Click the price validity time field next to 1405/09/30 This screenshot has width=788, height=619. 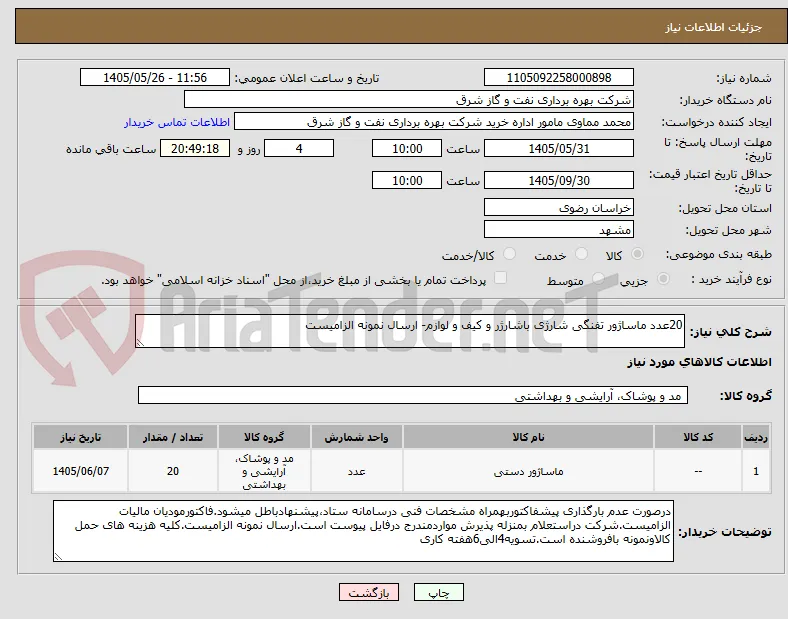407,180
